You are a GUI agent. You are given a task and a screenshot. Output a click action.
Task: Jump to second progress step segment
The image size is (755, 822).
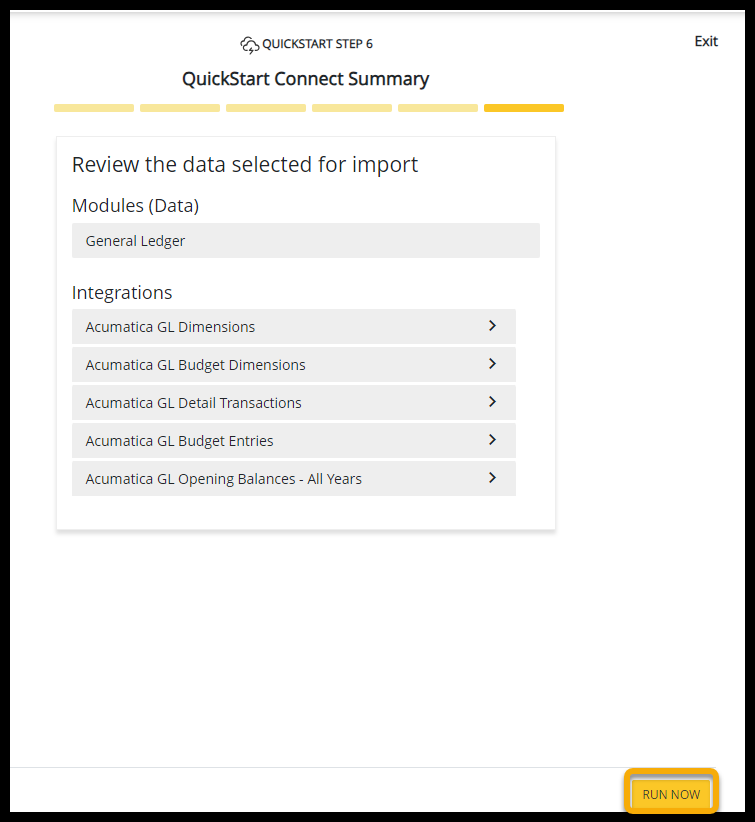pos(180,108)
